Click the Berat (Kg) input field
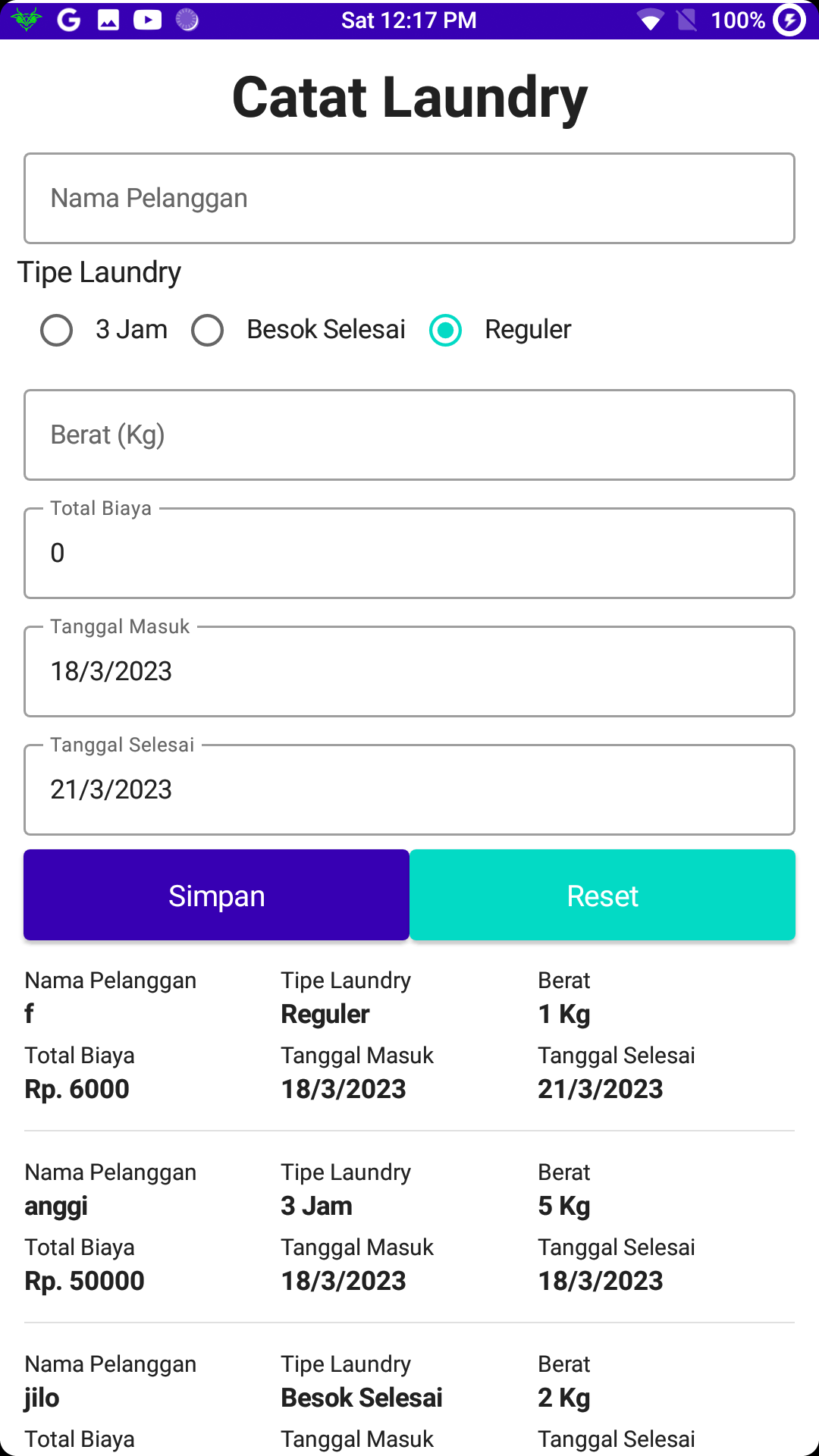 pos(409,434)
